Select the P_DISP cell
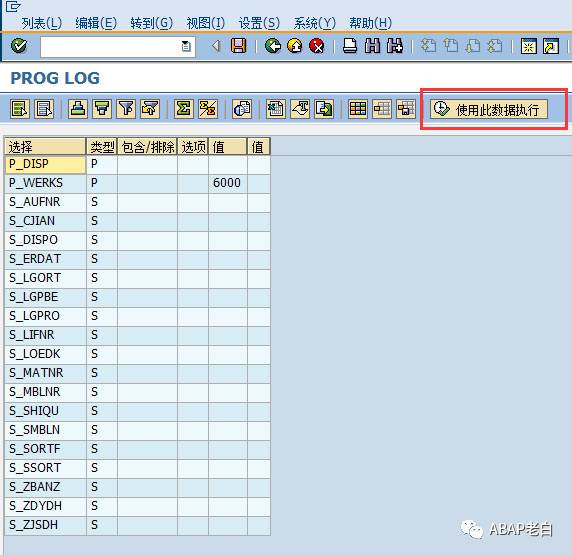This screenshot has width=572, height=555. 45,164
